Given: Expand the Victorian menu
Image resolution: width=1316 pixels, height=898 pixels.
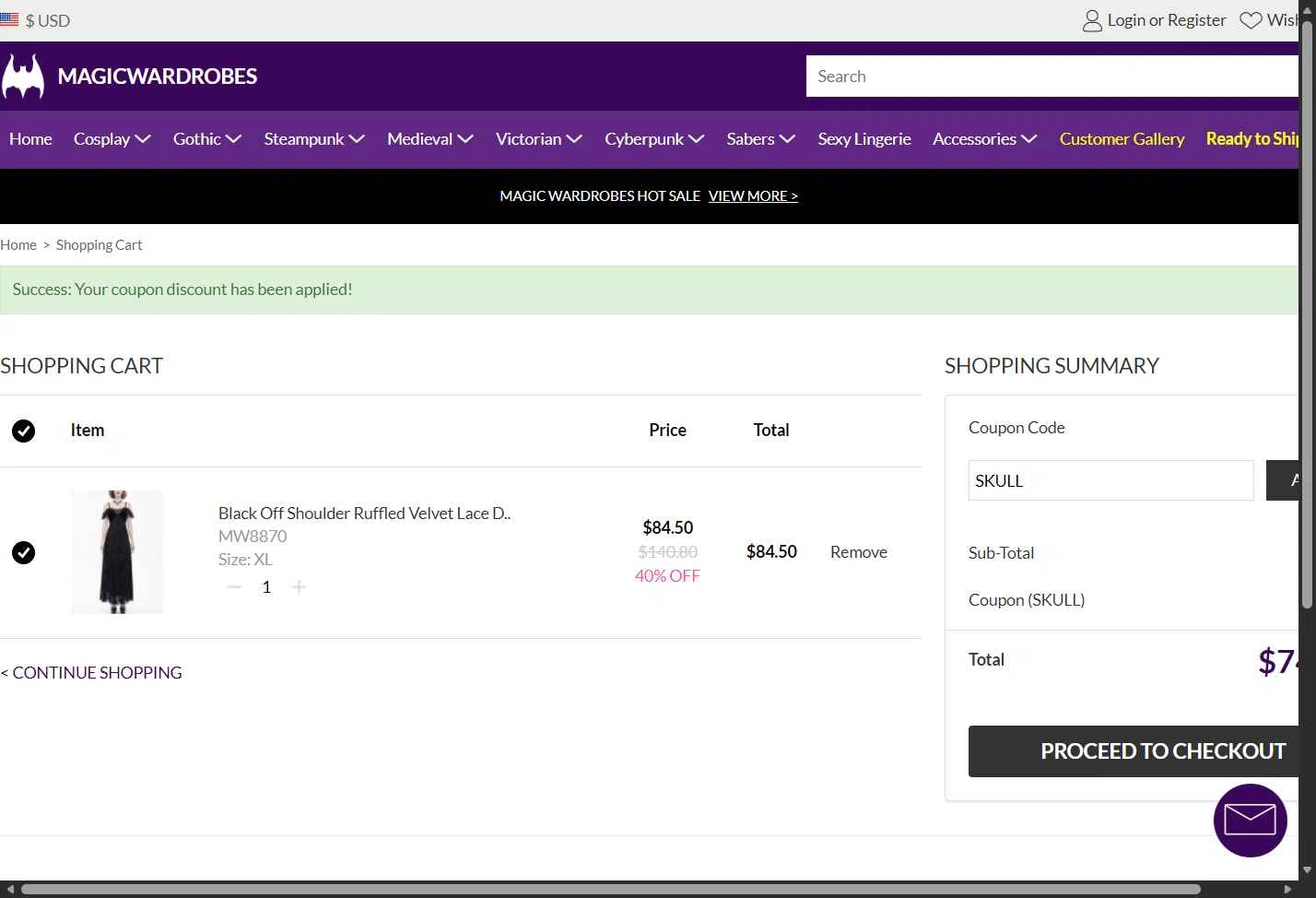Looking at the screenshot, I should pos(539,139).
